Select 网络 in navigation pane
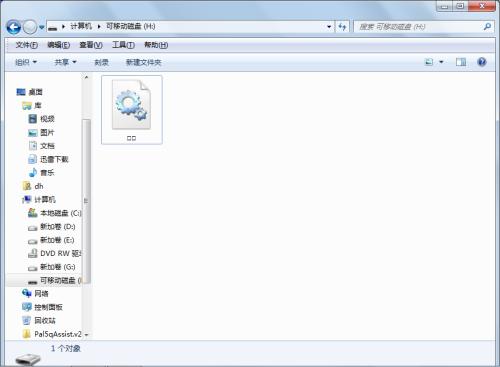Viewport: 500px width, 367px height. pos(41,294)
